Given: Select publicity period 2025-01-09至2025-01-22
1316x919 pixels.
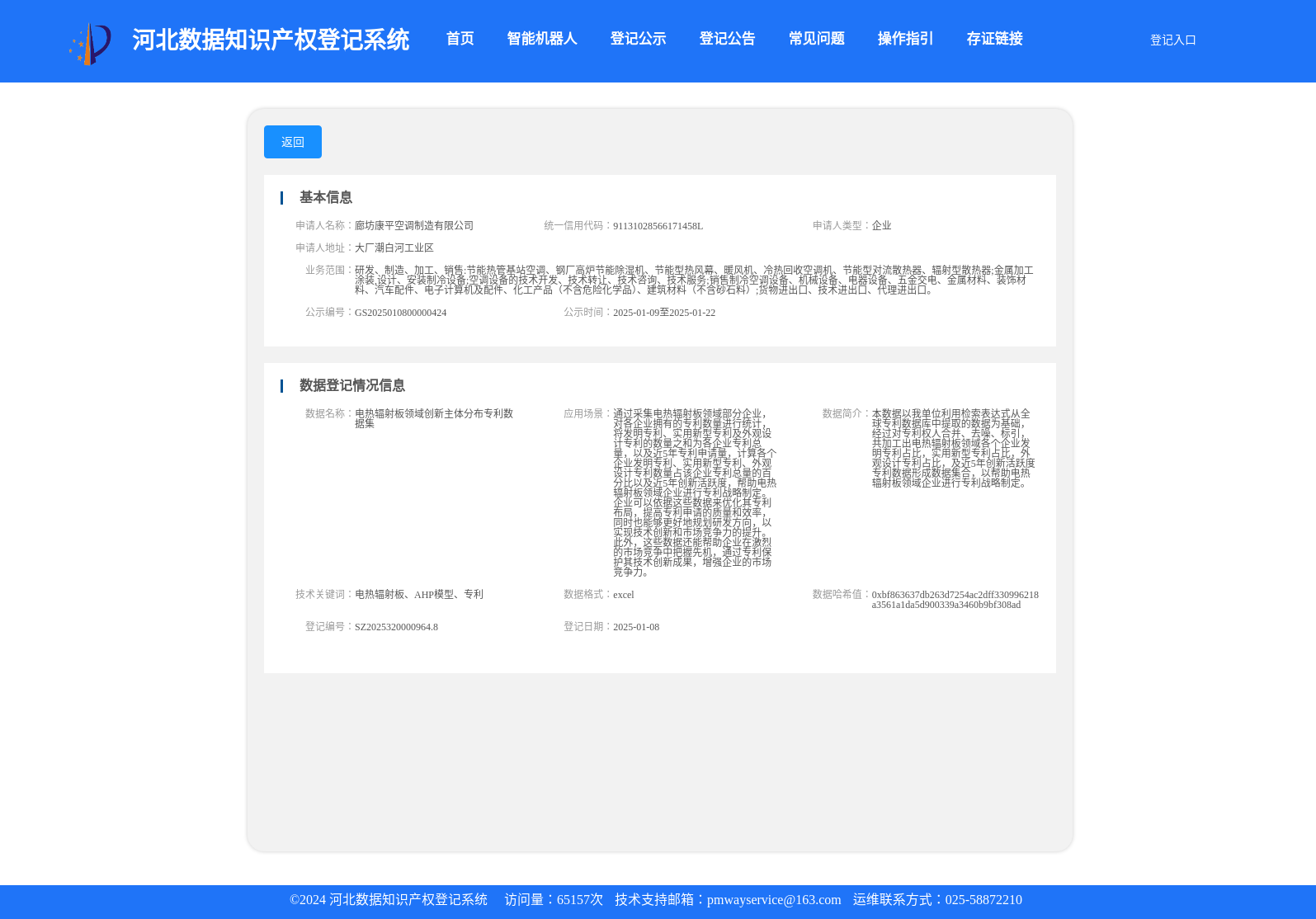Looking at the screenshot, I should coord(664,313).
